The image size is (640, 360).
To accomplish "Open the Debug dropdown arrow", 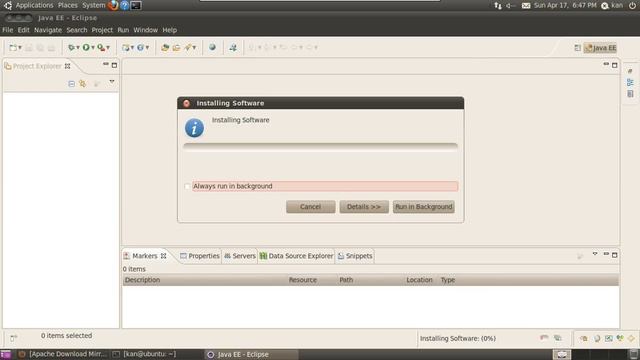I will pos(78,48).
